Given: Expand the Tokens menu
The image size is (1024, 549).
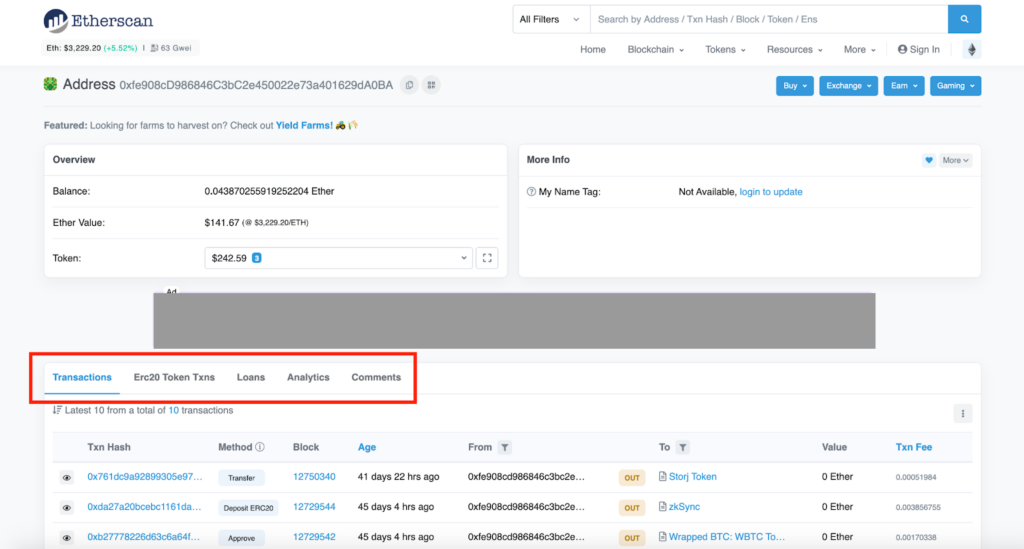Looking at the screenshot, I should click(x=725, y=50).
